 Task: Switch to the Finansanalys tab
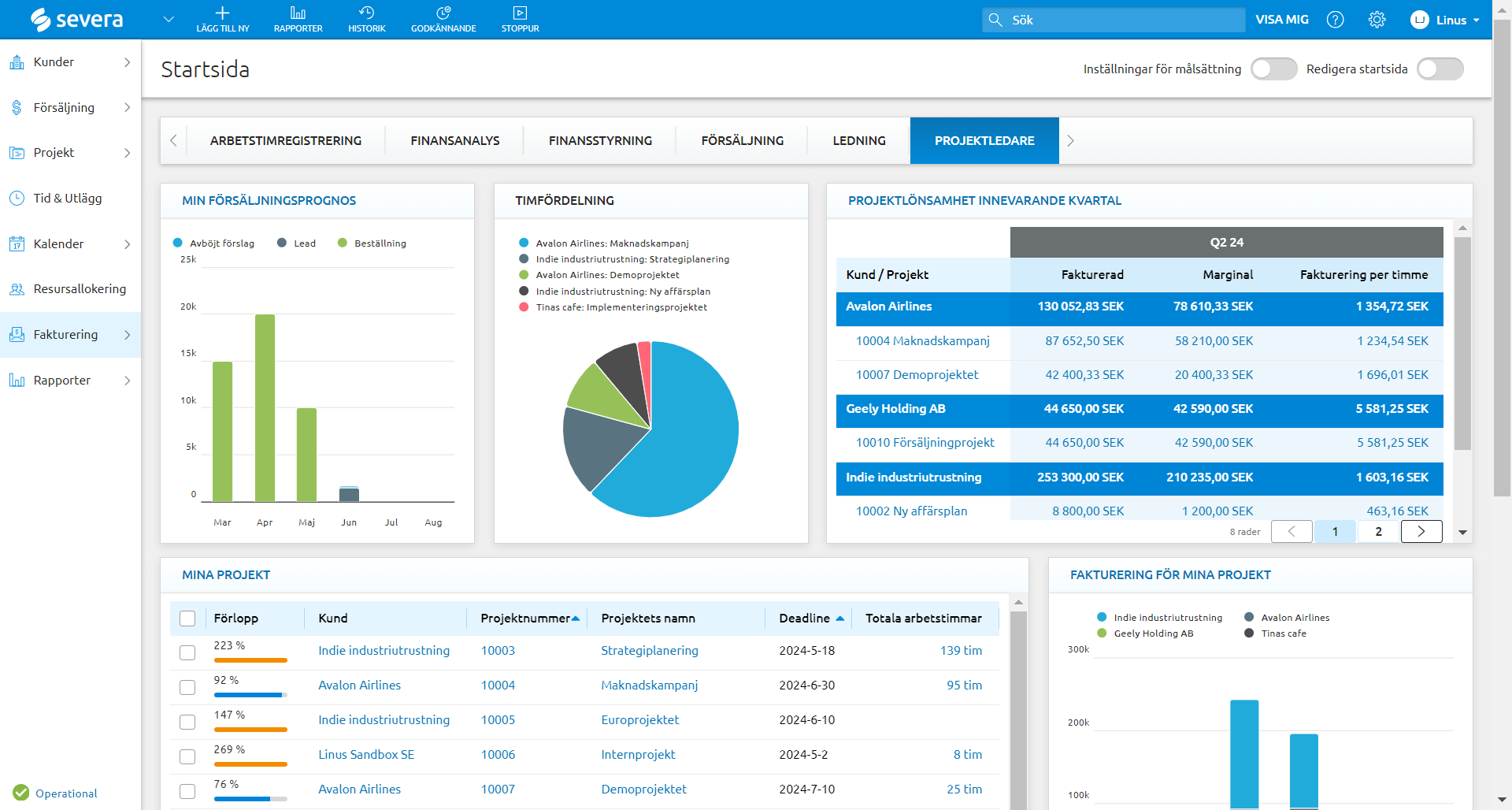coord(454,141)
